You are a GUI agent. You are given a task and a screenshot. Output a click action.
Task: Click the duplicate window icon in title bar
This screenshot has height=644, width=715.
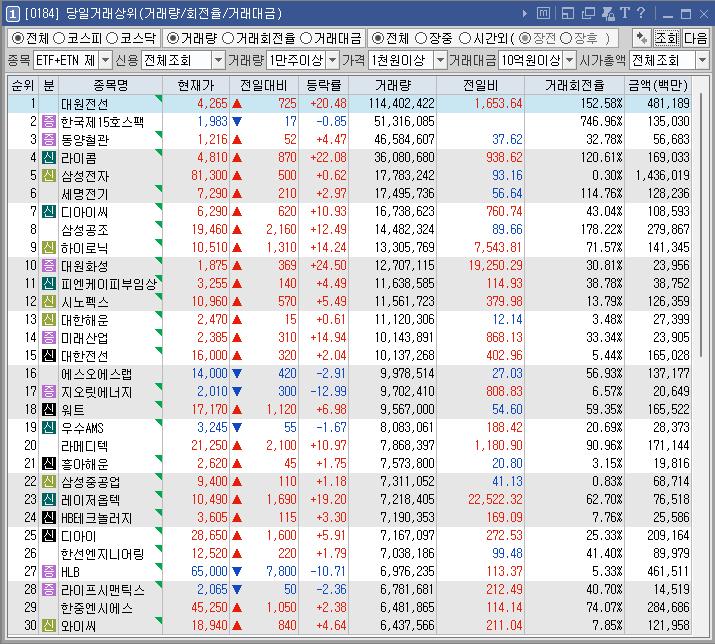588,14
